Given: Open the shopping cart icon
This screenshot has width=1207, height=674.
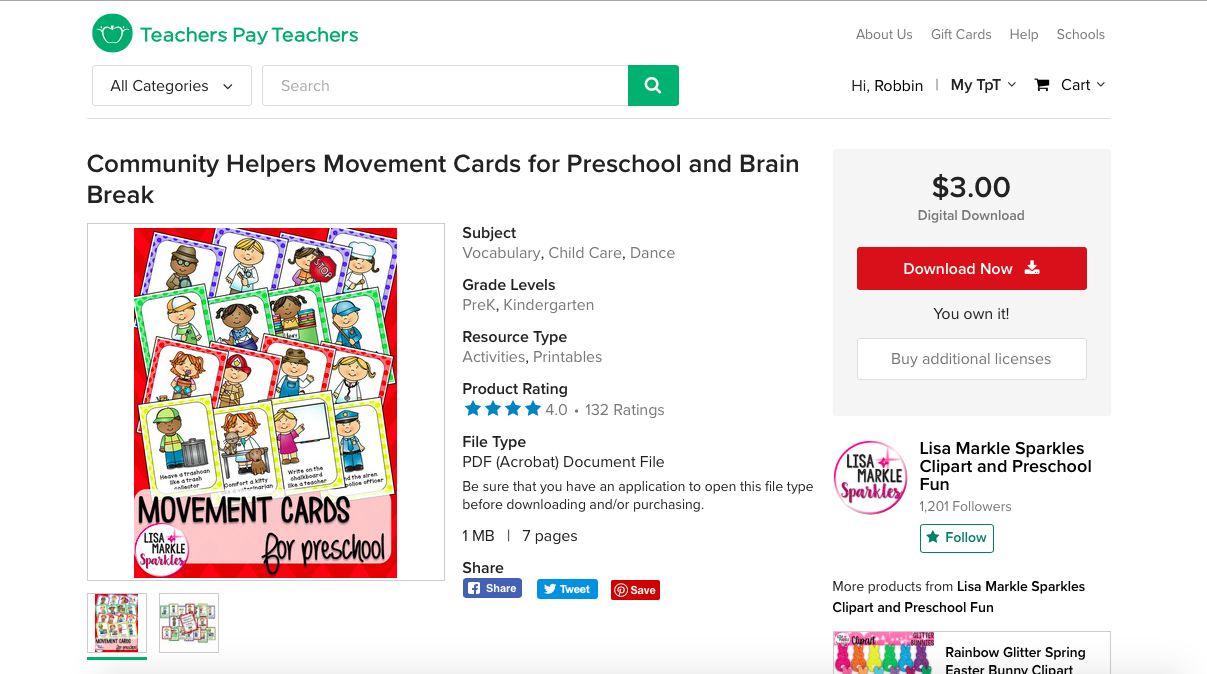Looking at the screenshot, I should tap(1042, 85).
